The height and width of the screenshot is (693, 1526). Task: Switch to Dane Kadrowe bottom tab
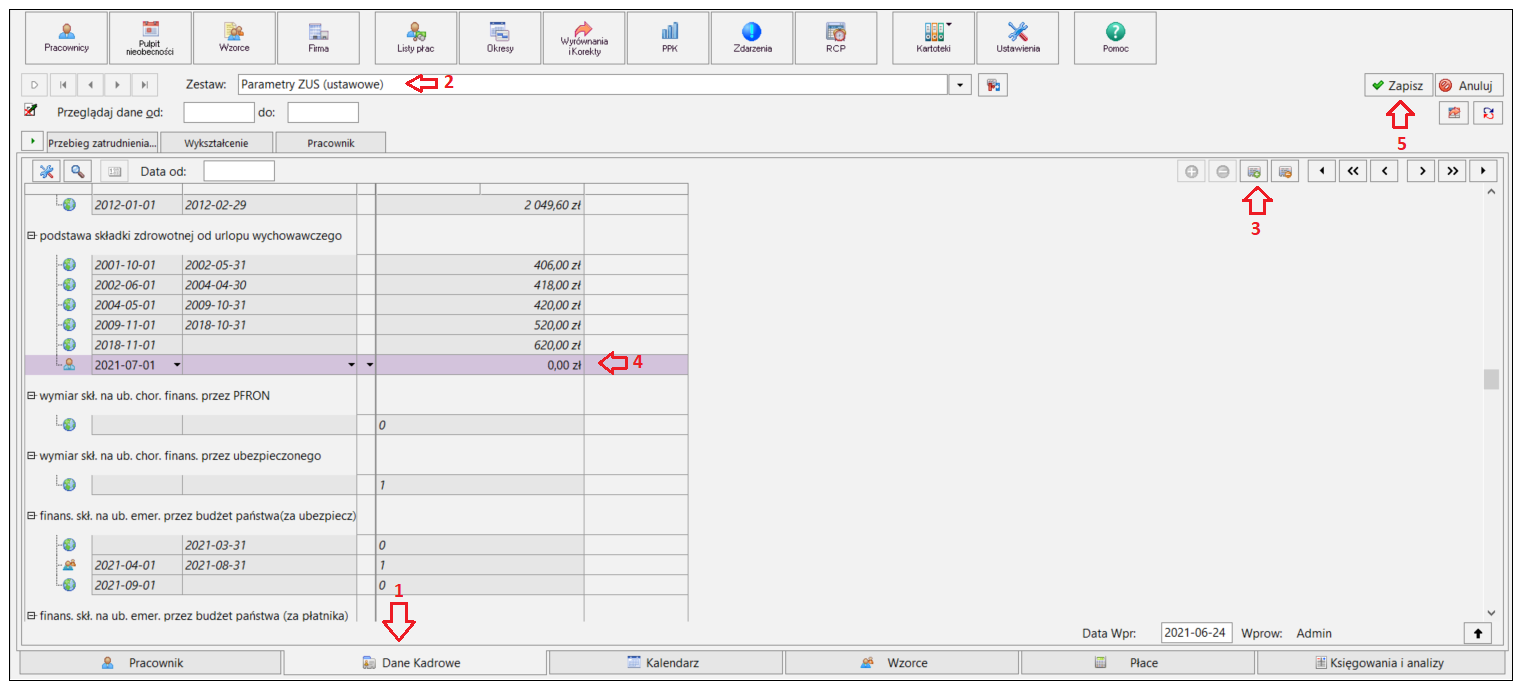[x=415, y=662]
